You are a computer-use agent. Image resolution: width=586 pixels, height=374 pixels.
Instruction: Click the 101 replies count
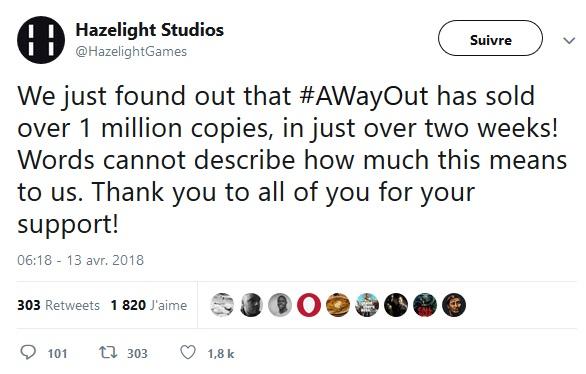click(58, 353)
